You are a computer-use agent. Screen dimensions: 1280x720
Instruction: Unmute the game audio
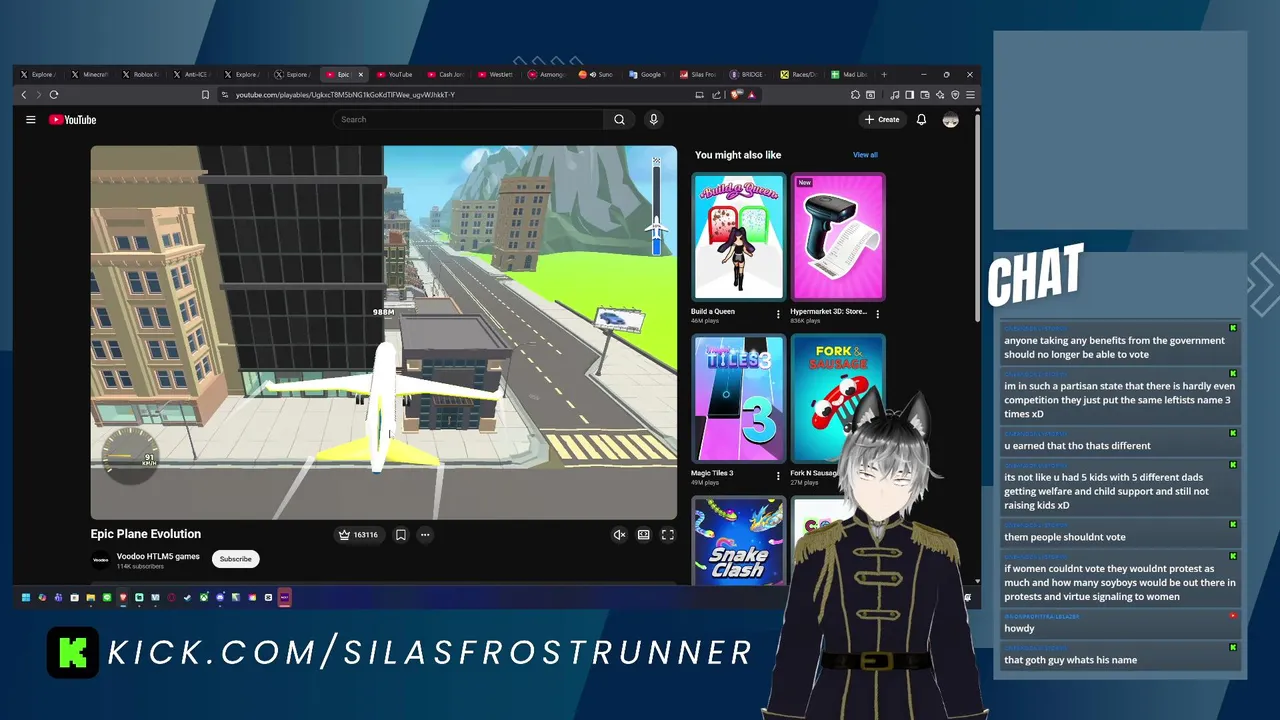[619, 535]
